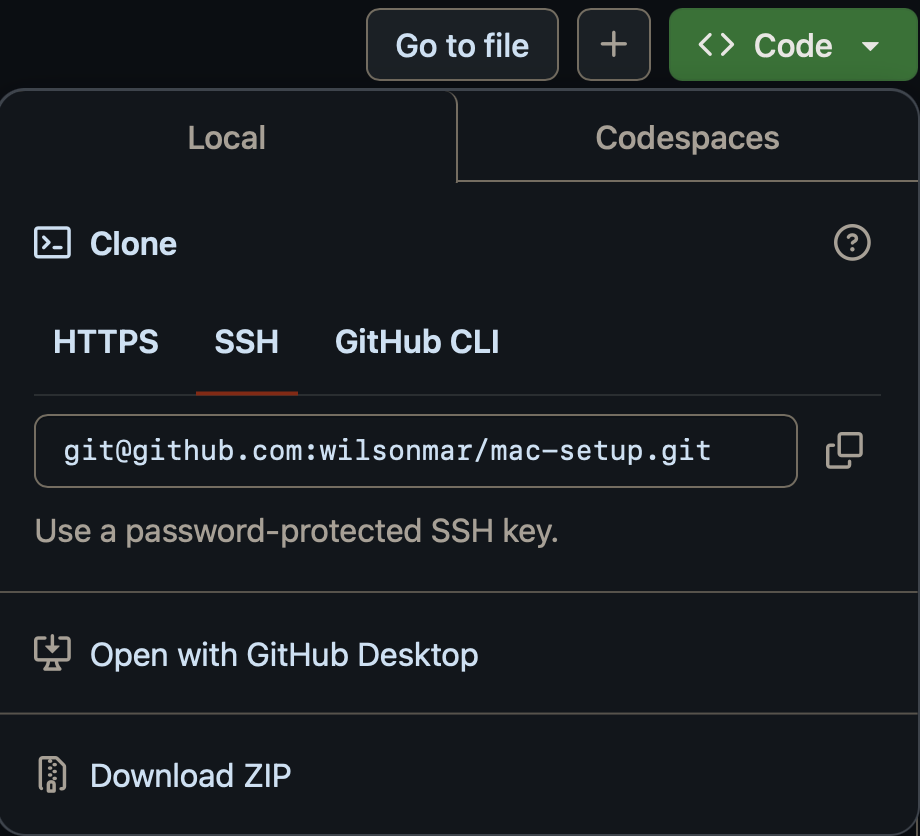The height and width of the screenshot is (836, 920).
Task: Select the HTTPS clone option
Action: [106, 342]
